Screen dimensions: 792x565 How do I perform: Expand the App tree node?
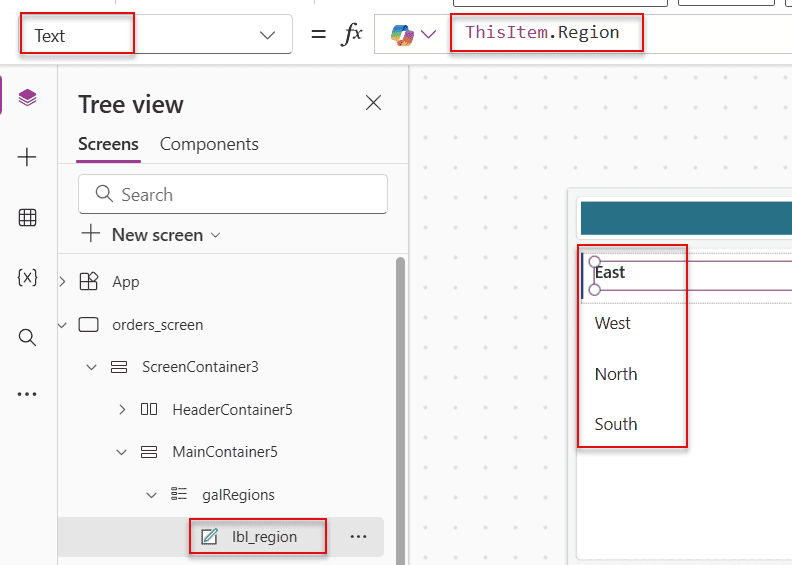click(63, 281)
